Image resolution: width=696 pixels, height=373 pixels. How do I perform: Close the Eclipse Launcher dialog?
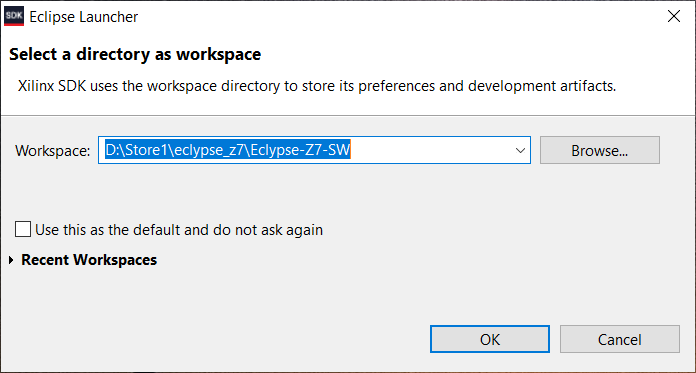point(674,17)
